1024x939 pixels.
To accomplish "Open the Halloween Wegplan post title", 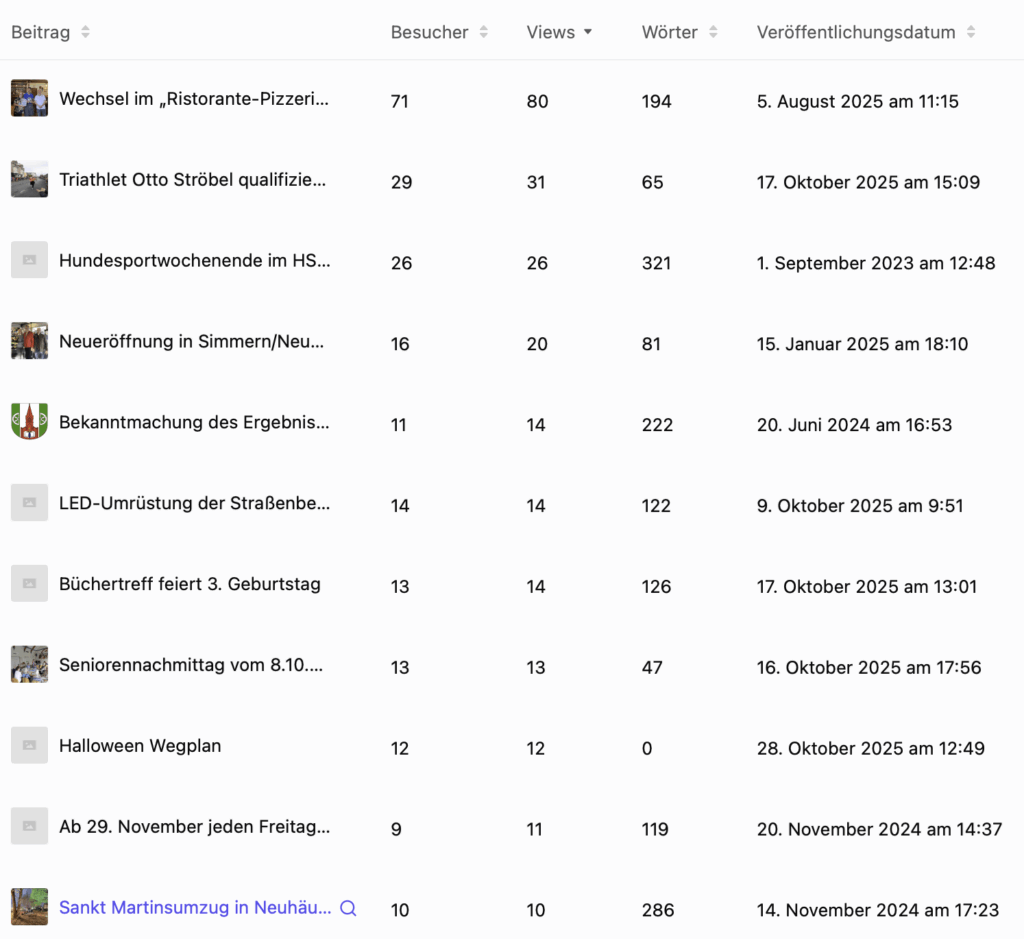I will [140, 746].
